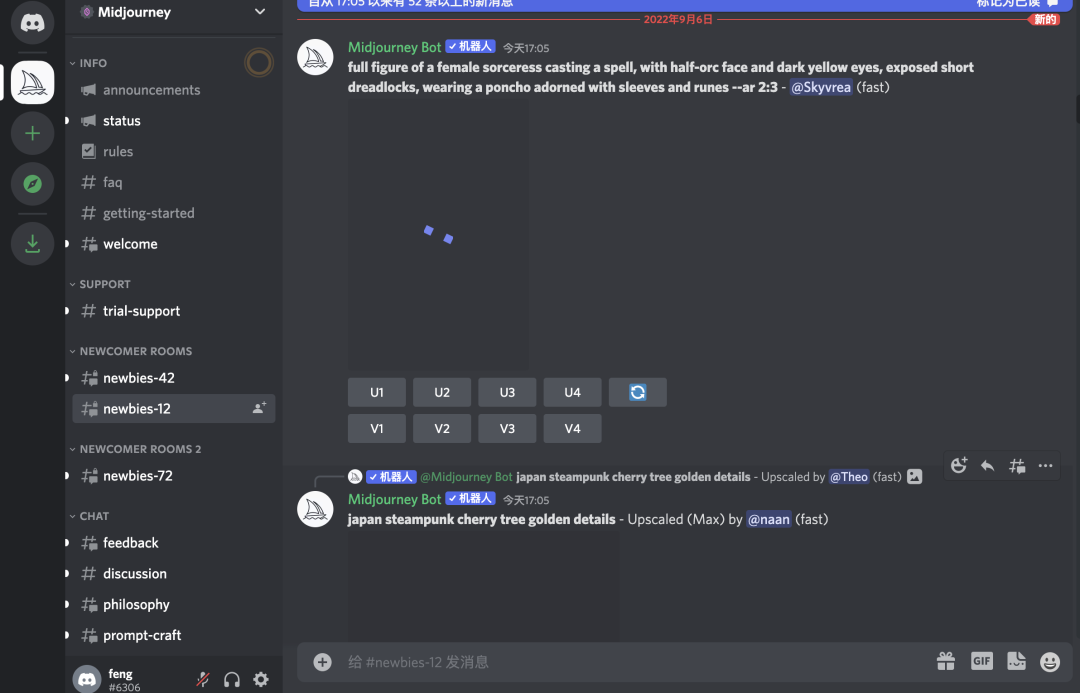
Task: Upscale image with U4 button
Action: pos(572,392)
